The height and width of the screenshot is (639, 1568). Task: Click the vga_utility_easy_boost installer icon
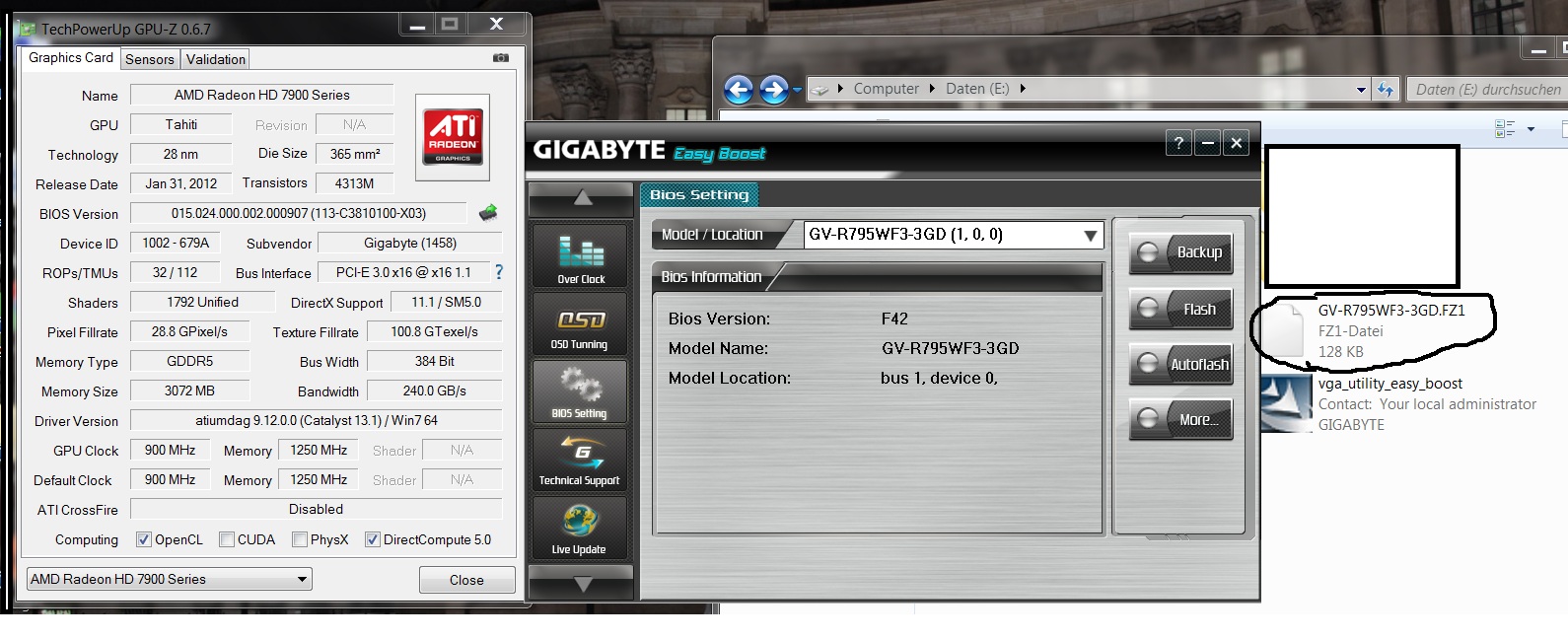[x=1286, y=403]
